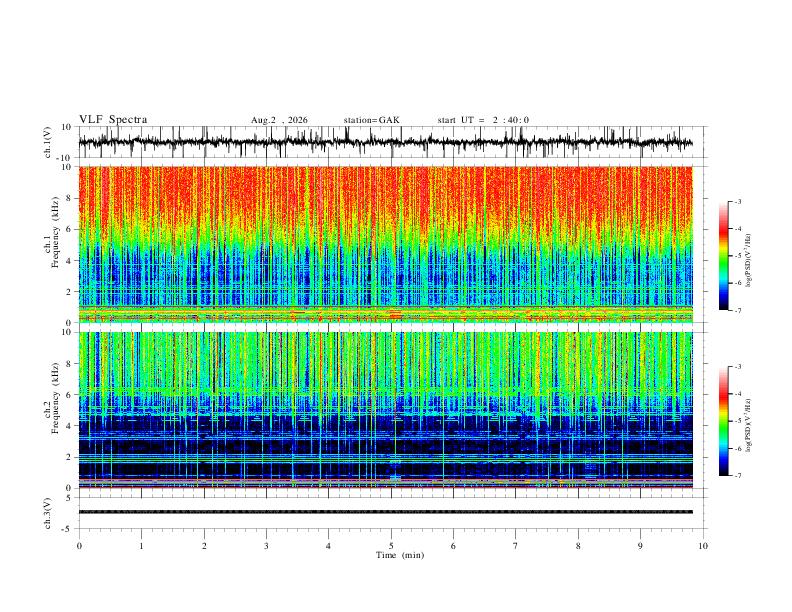
Task: Click the ch.3 flat voltage trace
Action: (385, 512)
